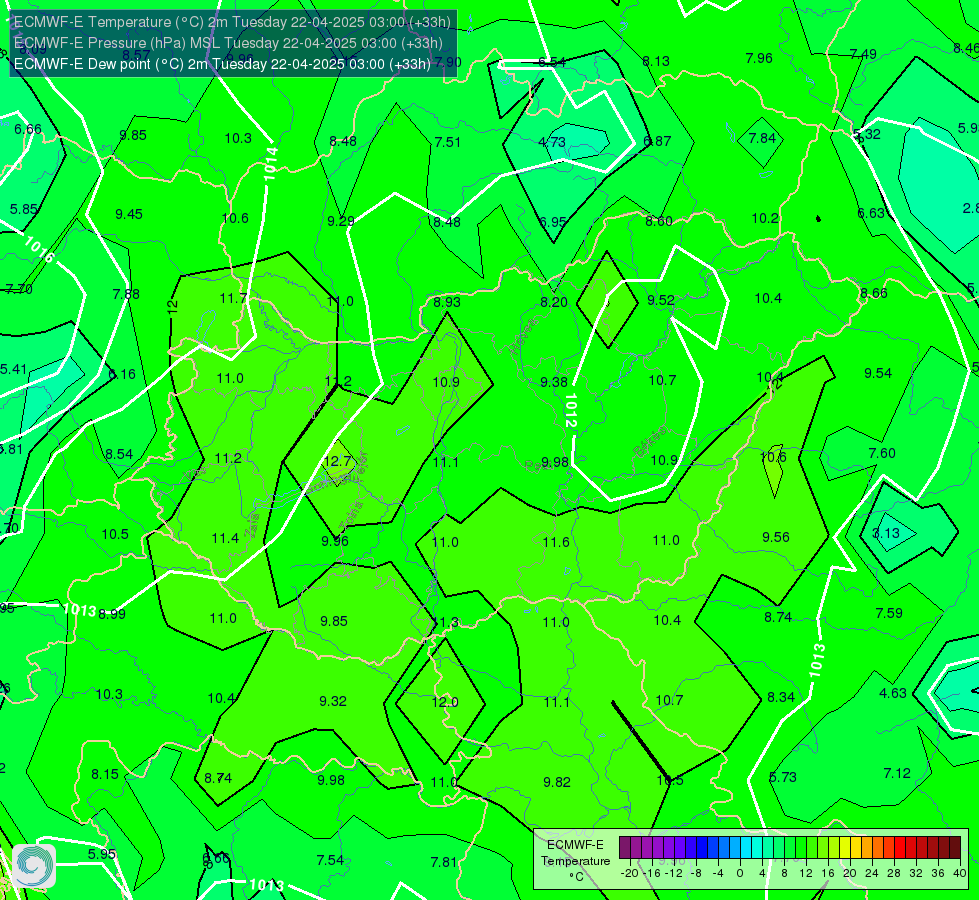Click the 9.56 temperature value
Image resolution: width=979 pixels, height=900 pixels.
point(776,537)
